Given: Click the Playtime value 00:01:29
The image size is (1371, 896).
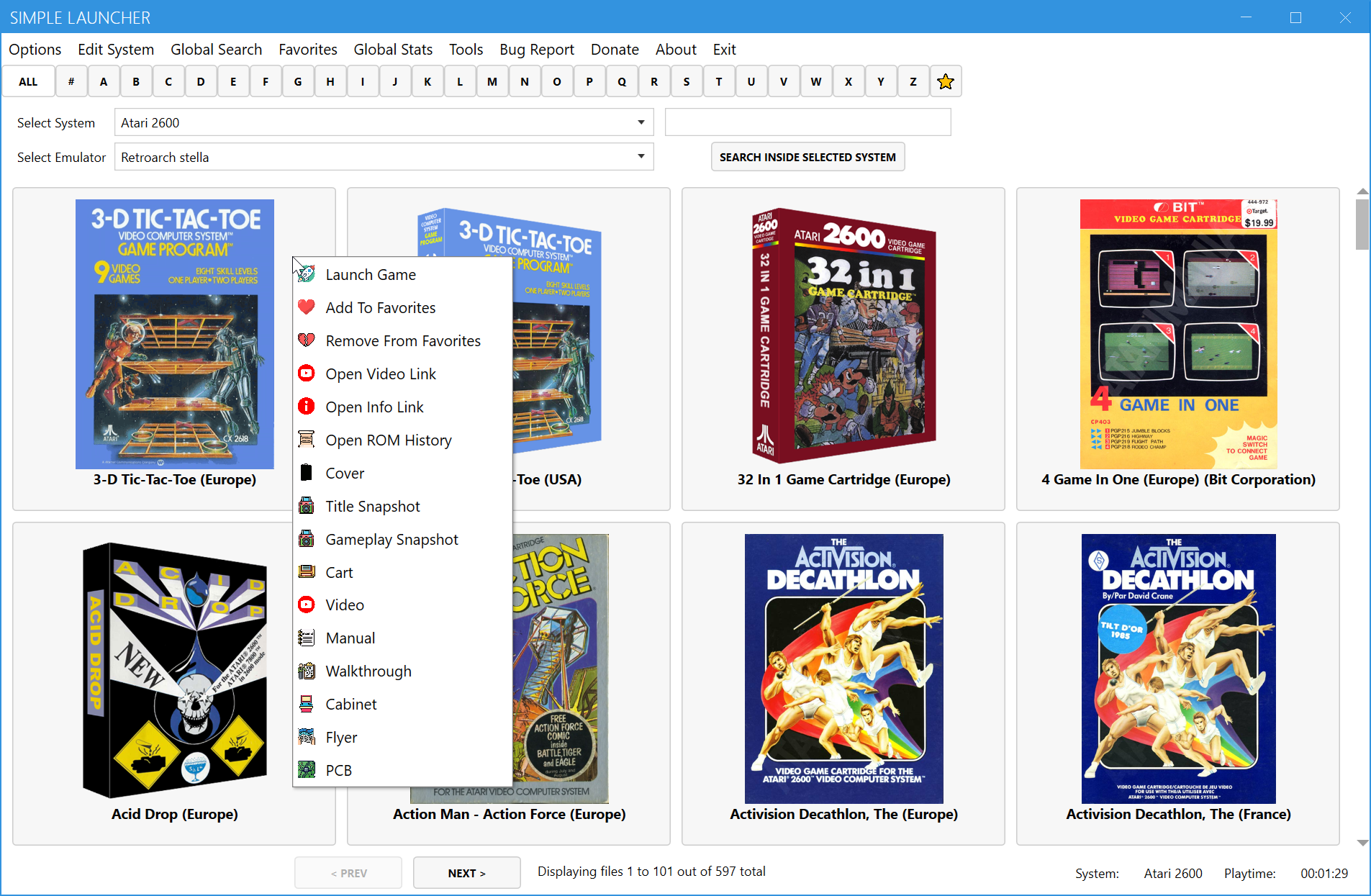Looking at the screenshot, I should [x=1324, y=873].
